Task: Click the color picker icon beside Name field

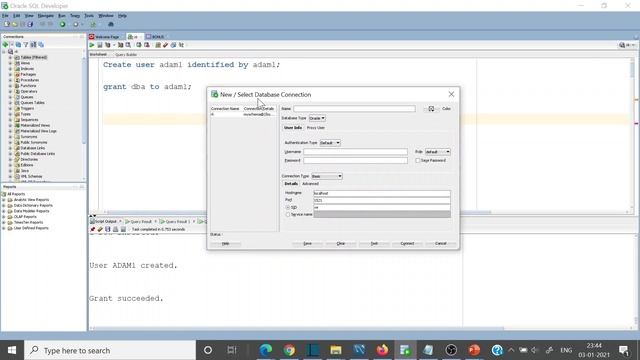Action: coord(431,109)
